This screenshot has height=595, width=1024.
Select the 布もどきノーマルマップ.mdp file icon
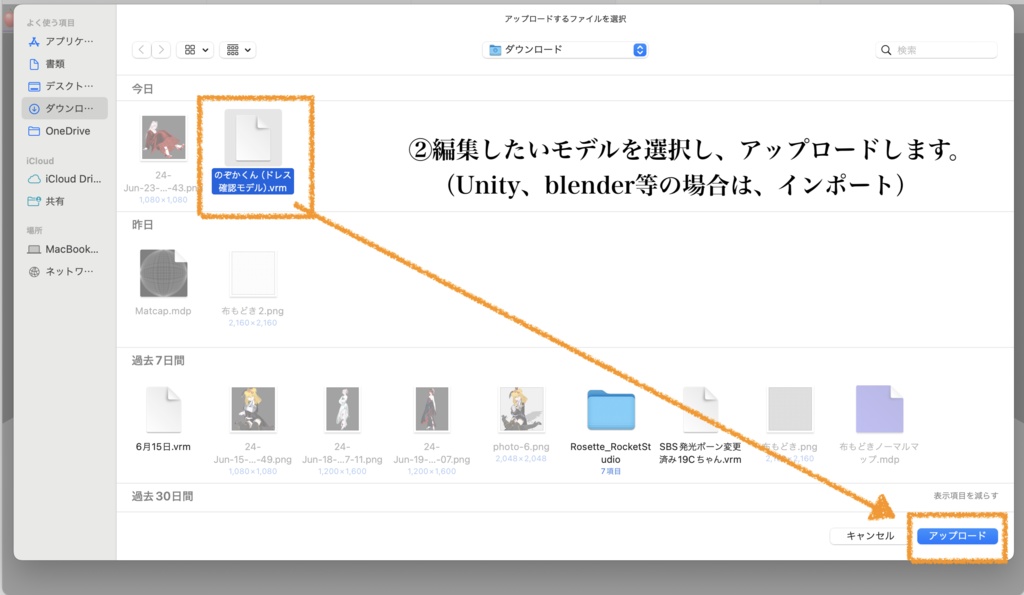(x=879, y=409)
